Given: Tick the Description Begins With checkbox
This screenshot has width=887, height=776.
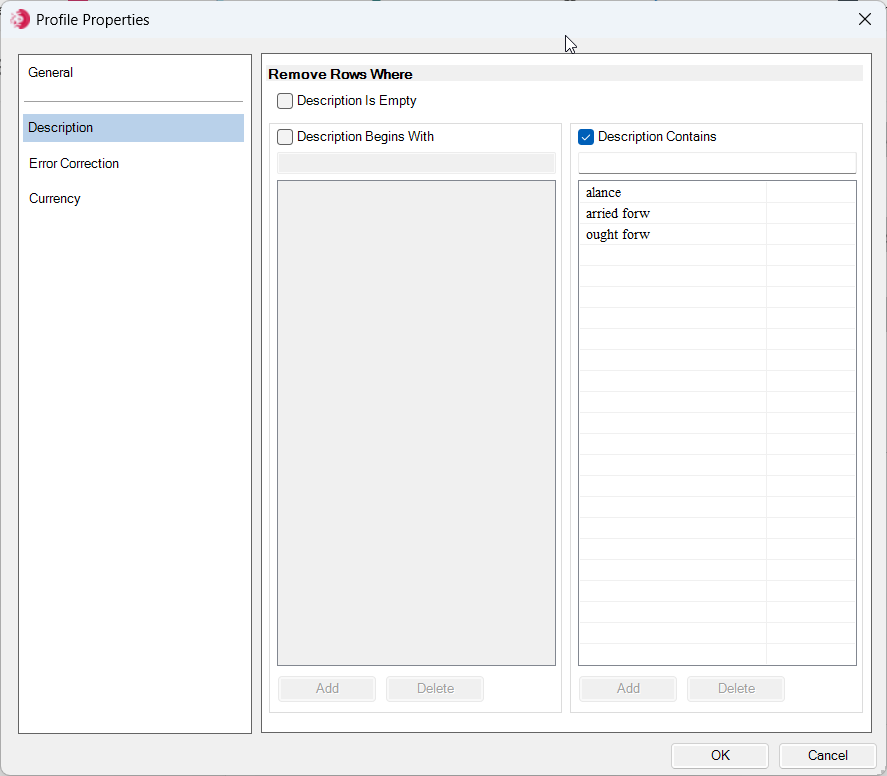Looking at the screenshot, I should (285, 137).
